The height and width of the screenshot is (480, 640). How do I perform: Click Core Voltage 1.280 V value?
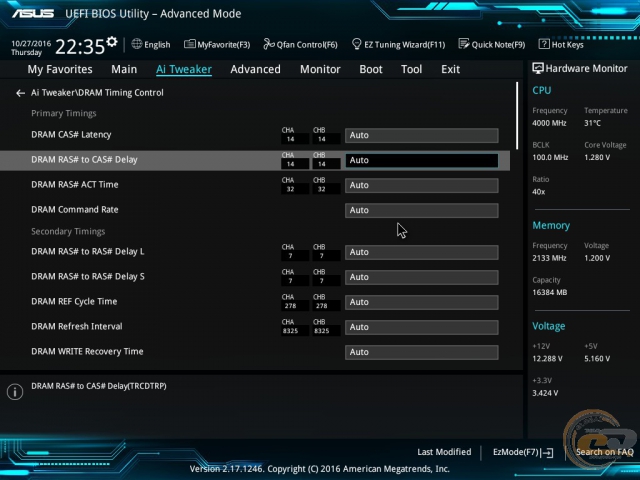597,158
